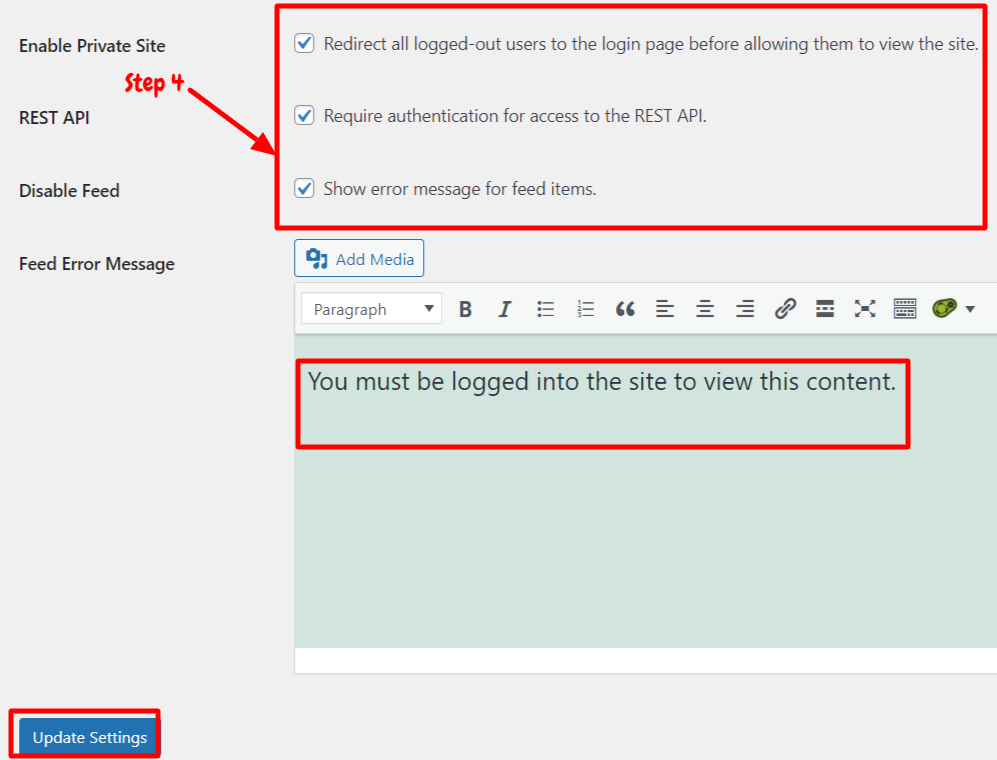This screenshot has height=760, width=997.
Task: Click the REST API setting label
Action: (x=54, y=118)
